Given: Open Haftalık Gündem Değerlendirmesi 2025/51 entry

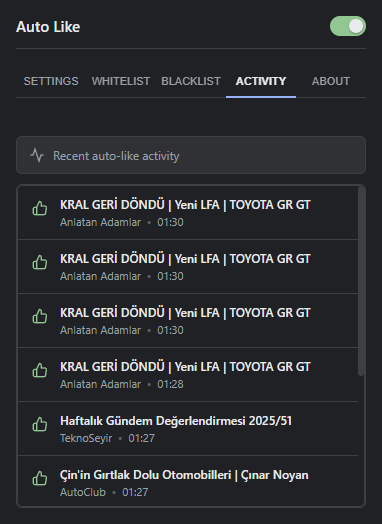Looking at the screenshot, I should (x=188, y=429).
